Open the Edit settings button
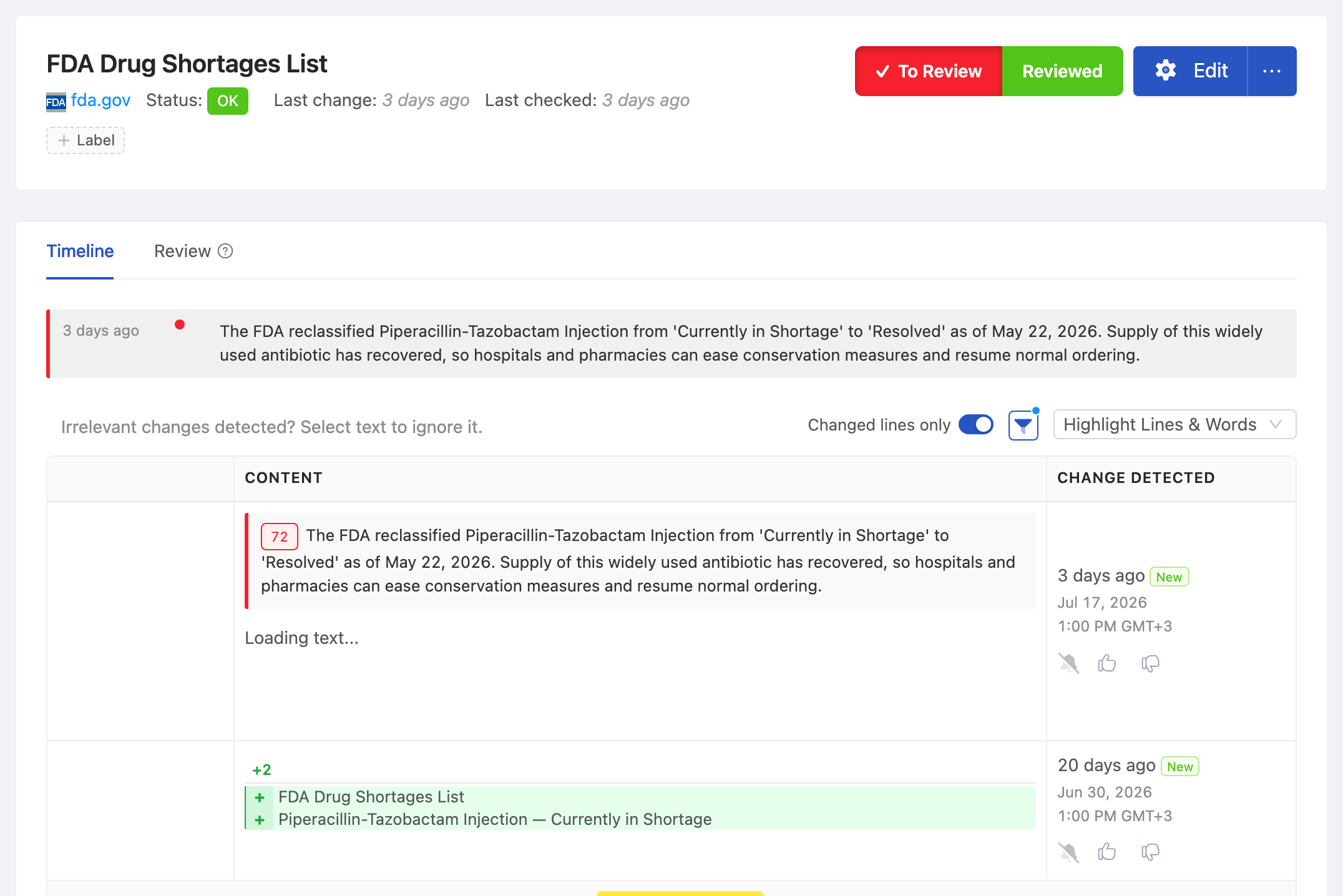The width and height of the screenshot is (1343, 896). [x=1190, y=71]
